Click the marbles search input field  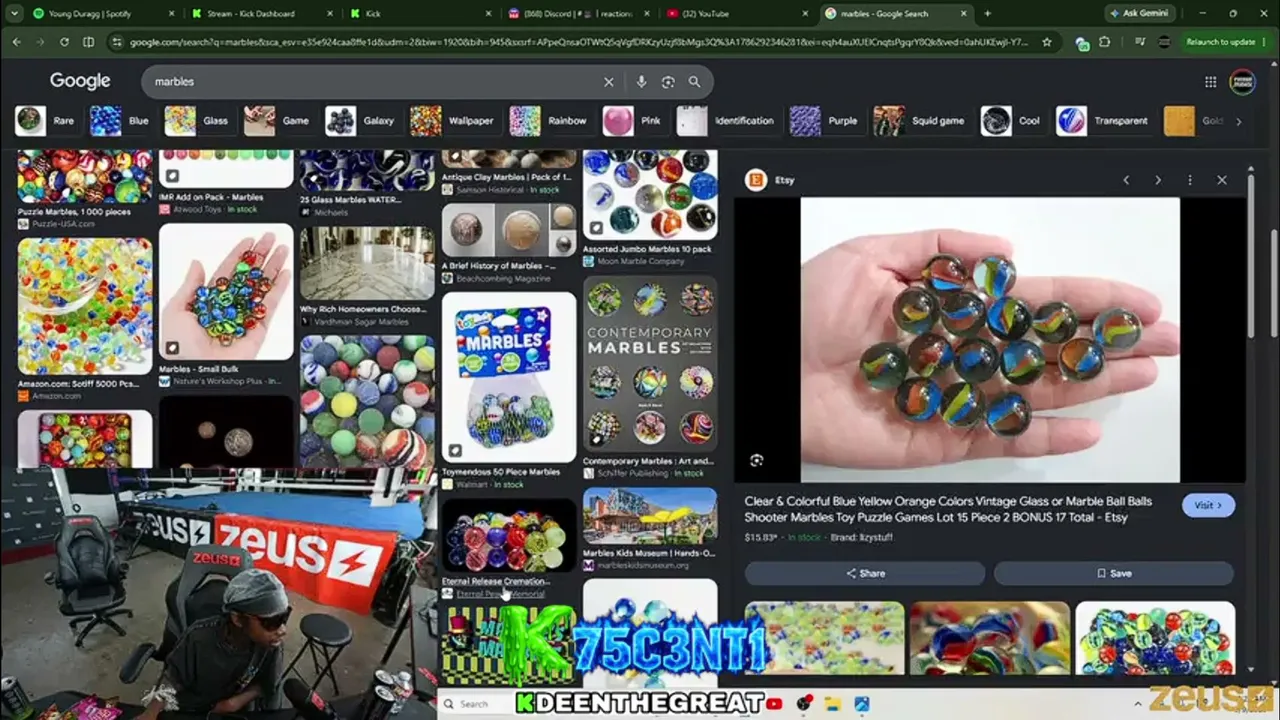coord(370,82)
